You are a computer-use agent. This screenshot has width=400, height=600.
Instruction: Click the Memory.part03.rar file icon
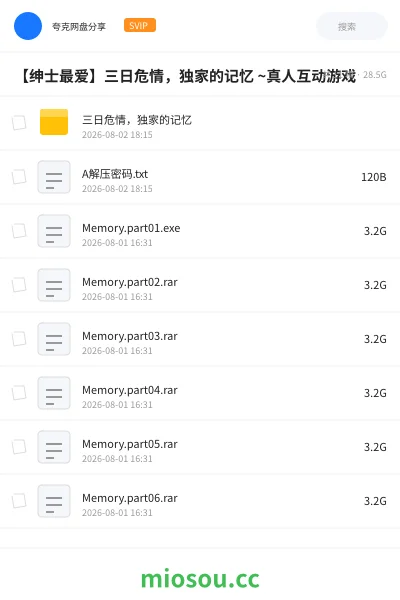point(54,339)
